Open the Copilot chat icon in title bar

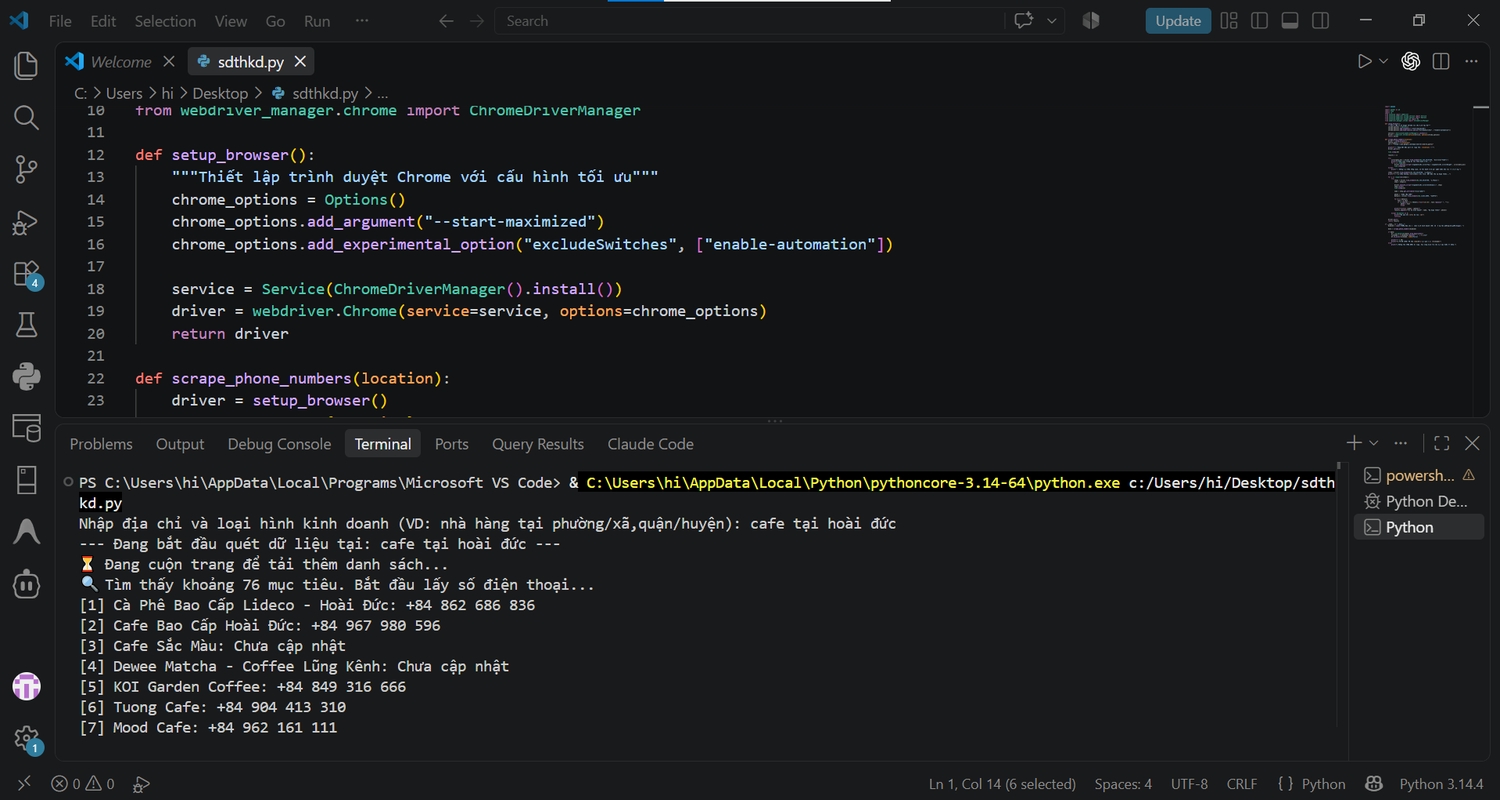(x=1024, y=20)
